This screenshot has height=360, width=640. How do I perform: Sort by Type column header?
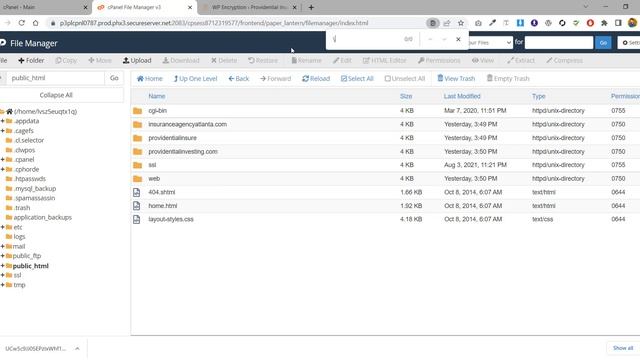point(538,96)
